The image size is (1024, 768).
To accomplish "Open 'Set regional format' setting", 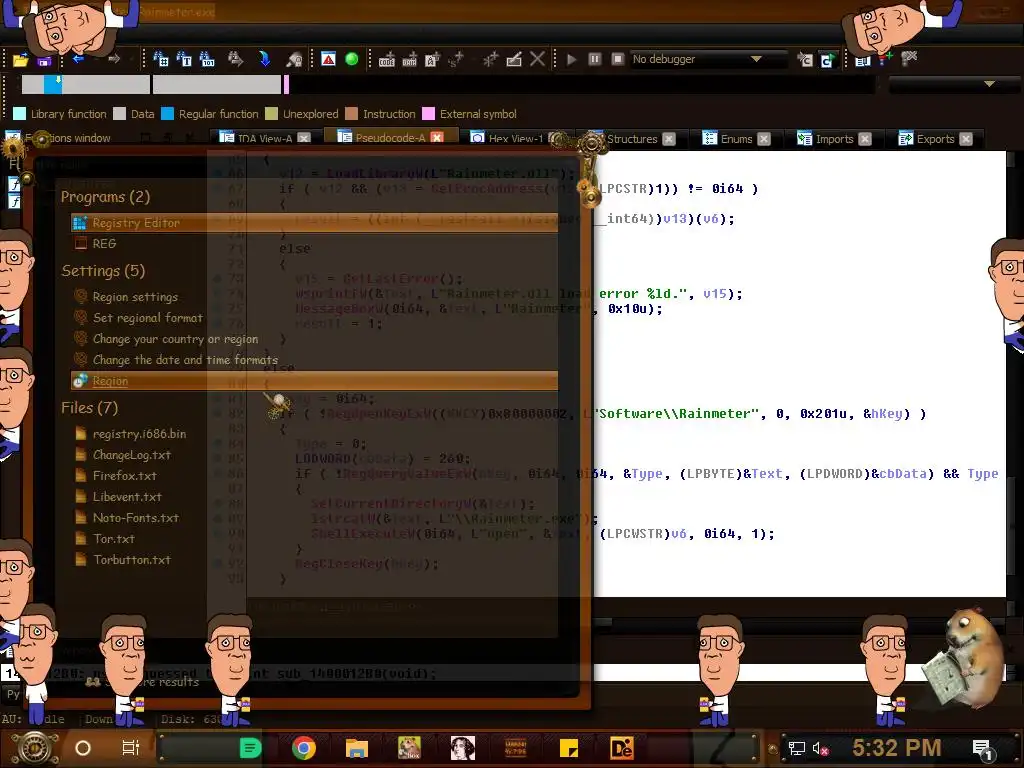I will coord(148,317).
